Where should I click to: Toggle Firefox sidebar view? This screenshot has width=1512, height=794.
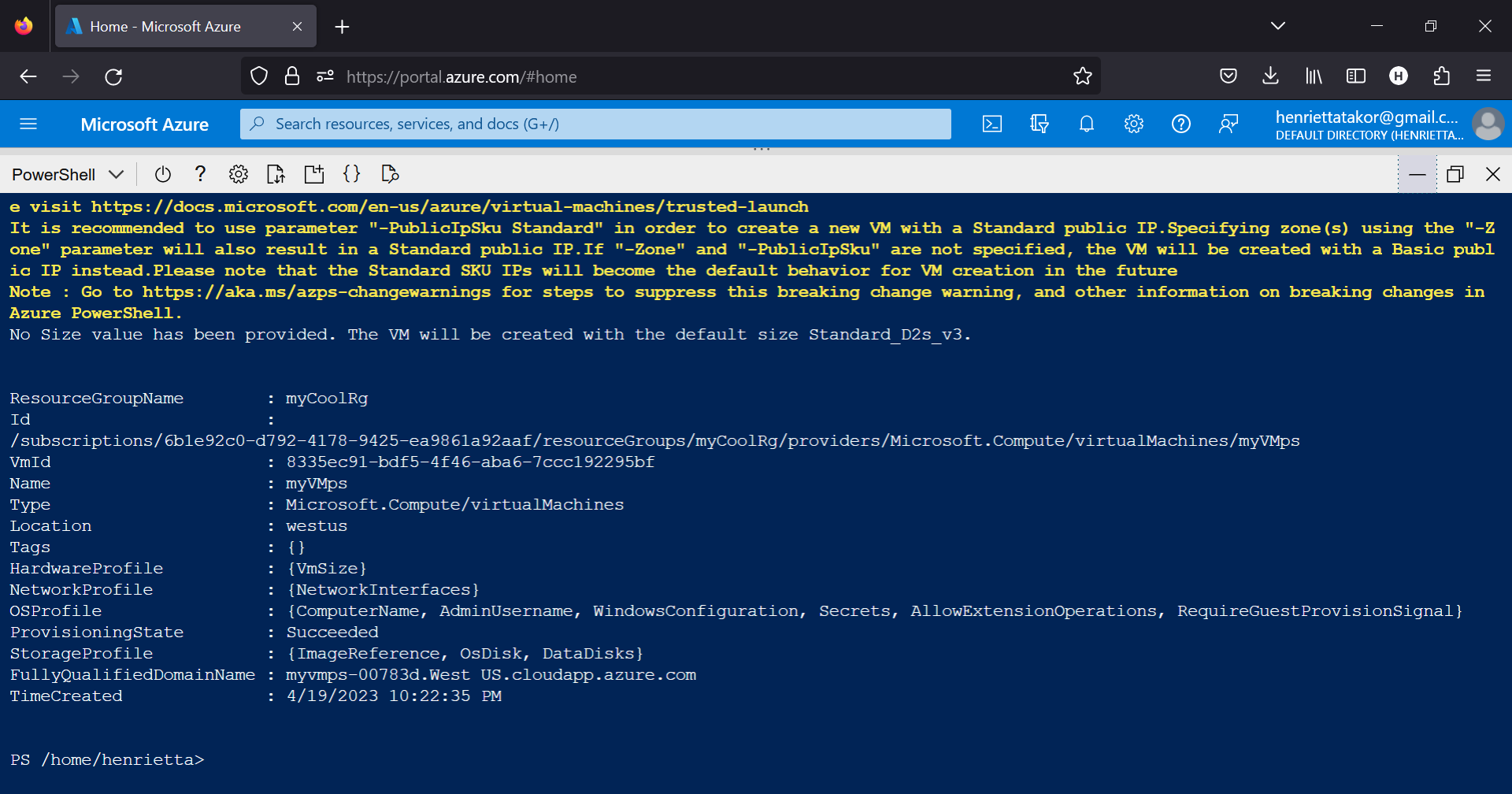point(1356,76)
